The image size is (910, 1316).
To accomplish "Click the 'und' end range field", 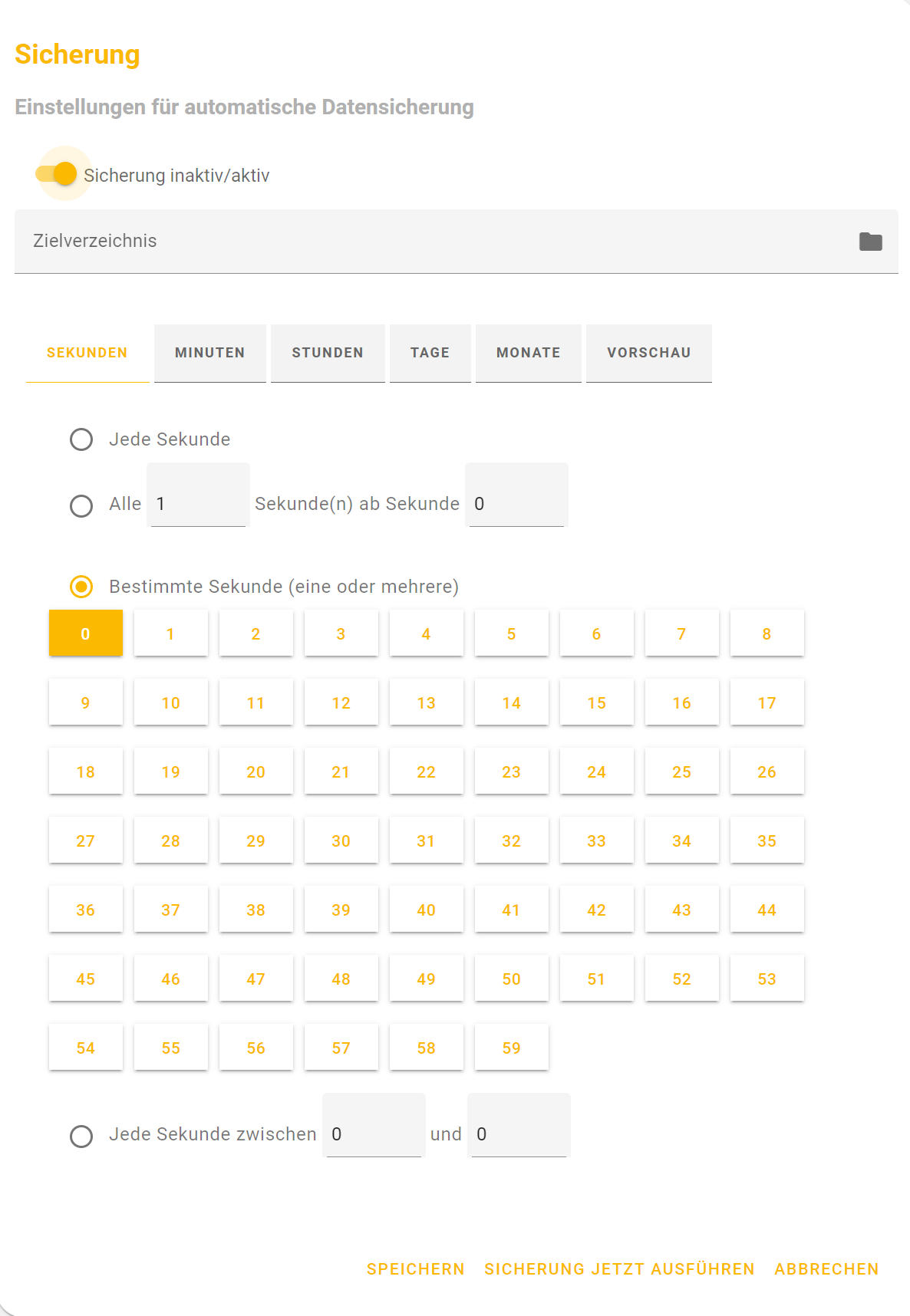I will pyautogui.click(x=519, y=1134).
